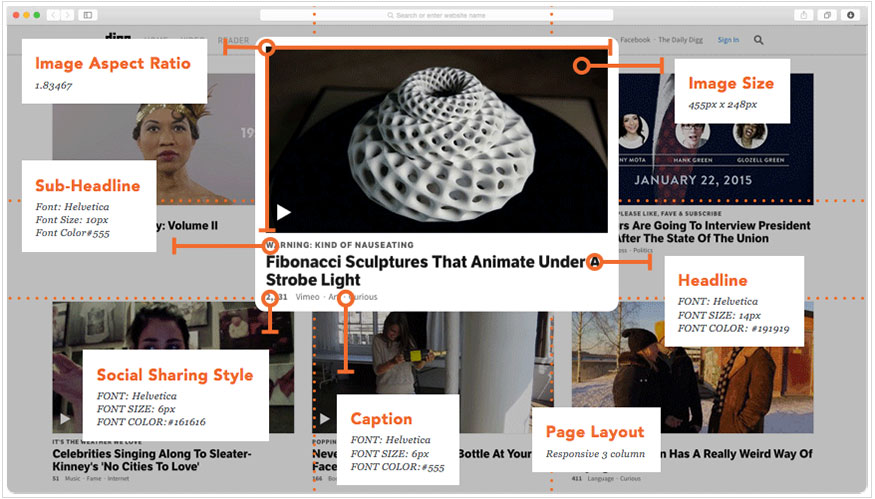Open the Fibonacci sculpture thumbnail image
875x499 pixels.
(437, 141)
